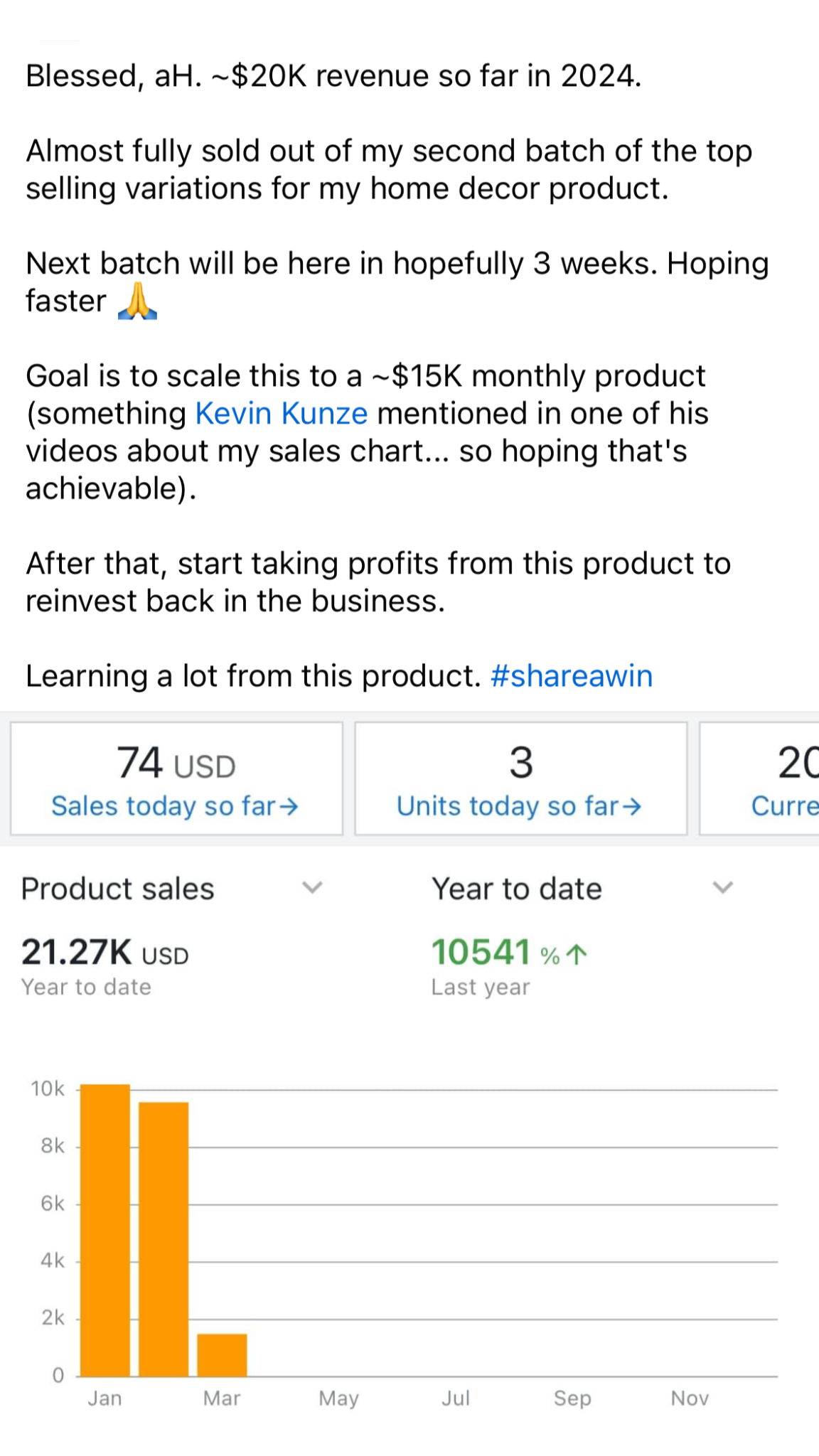Viewport: 819px width, 1456px height.
Task: Open the 'Units today so far' link
Action: point(508,806)
